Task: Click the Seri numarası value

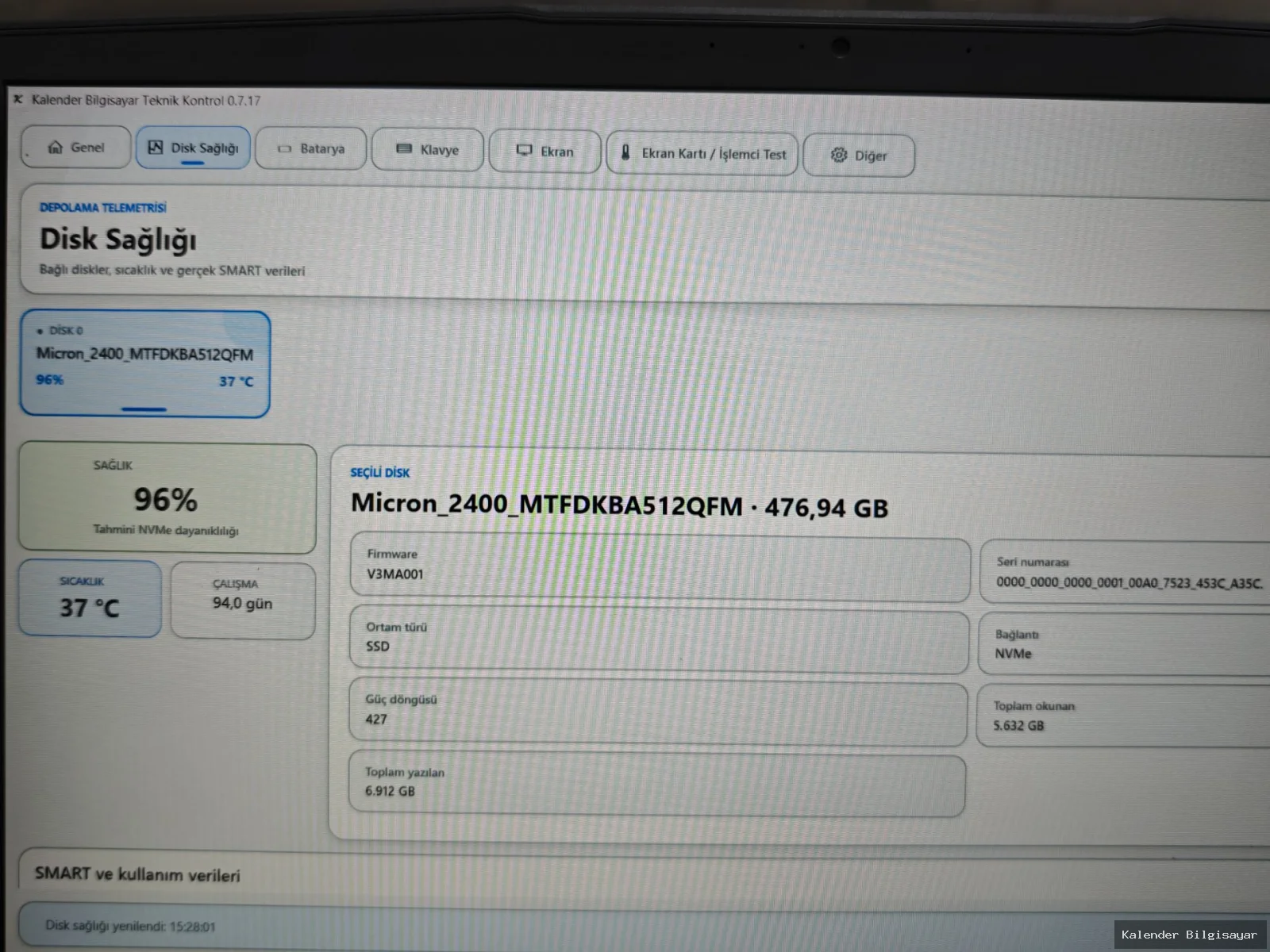Action: [x=1130, y=582]
